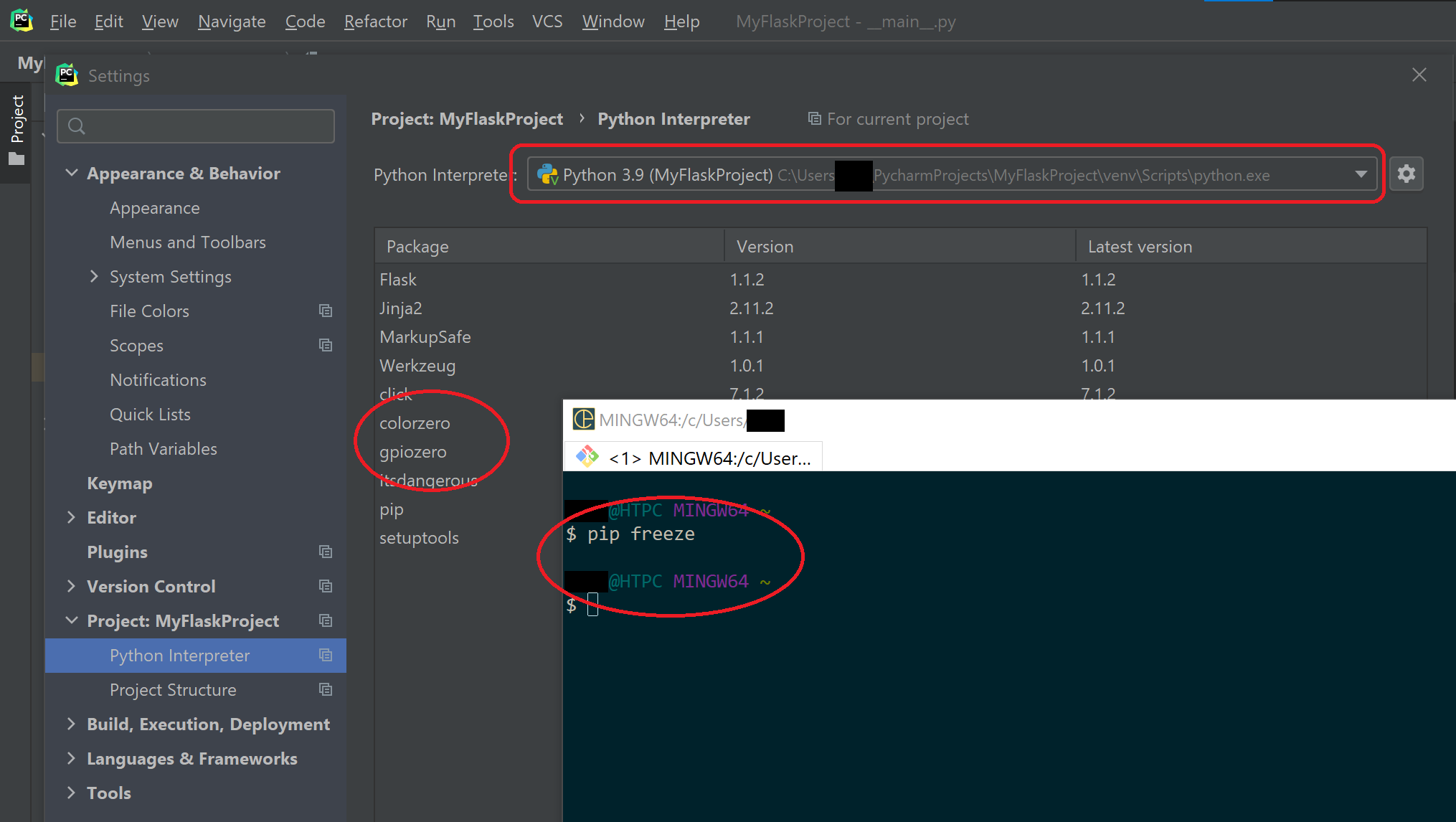
Task: Click the Git Bash icon on terminal tab
Action: click(587, 457)
